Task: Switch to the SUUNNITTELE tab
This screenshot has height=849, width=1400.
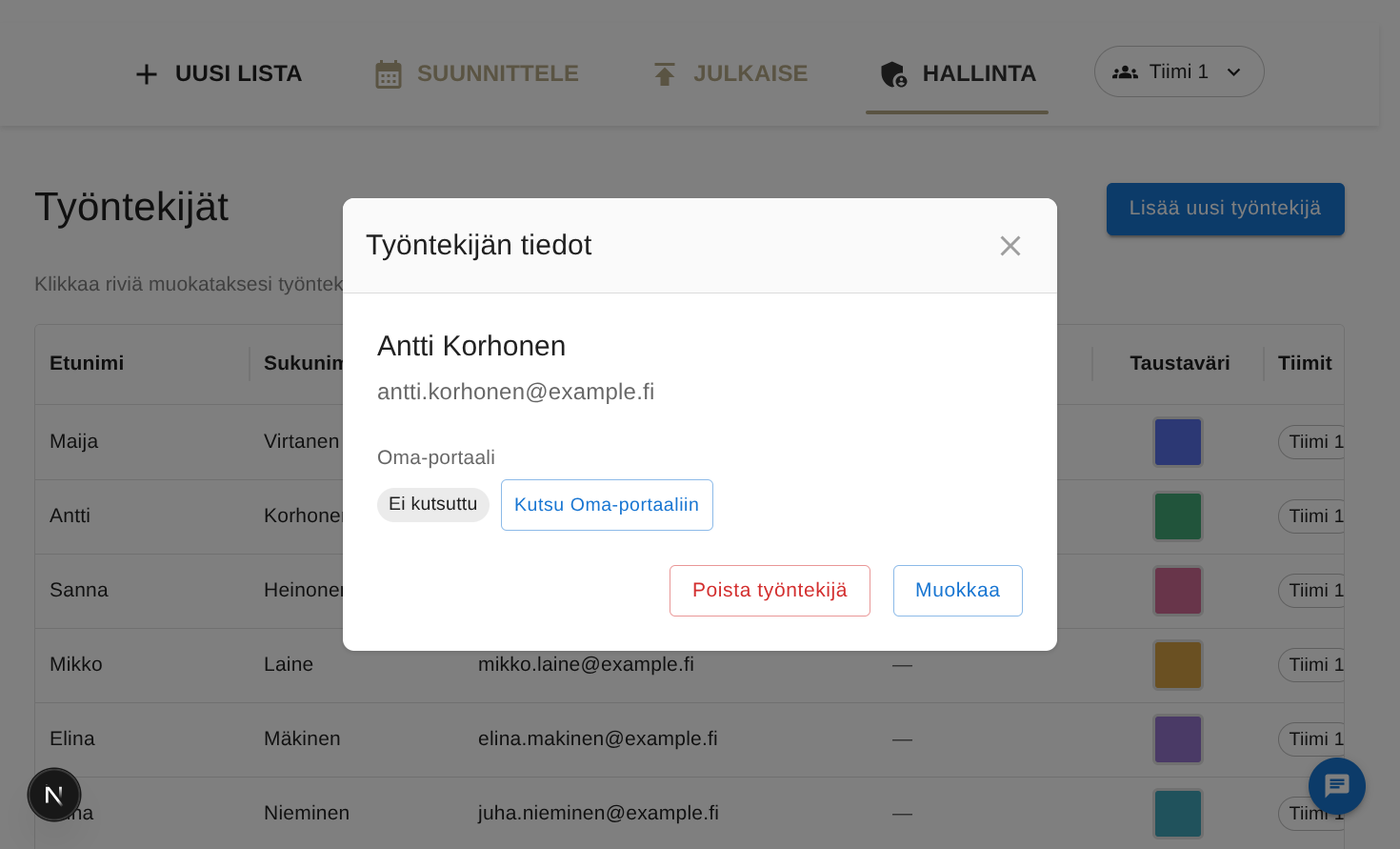Action: coord(476,73)
